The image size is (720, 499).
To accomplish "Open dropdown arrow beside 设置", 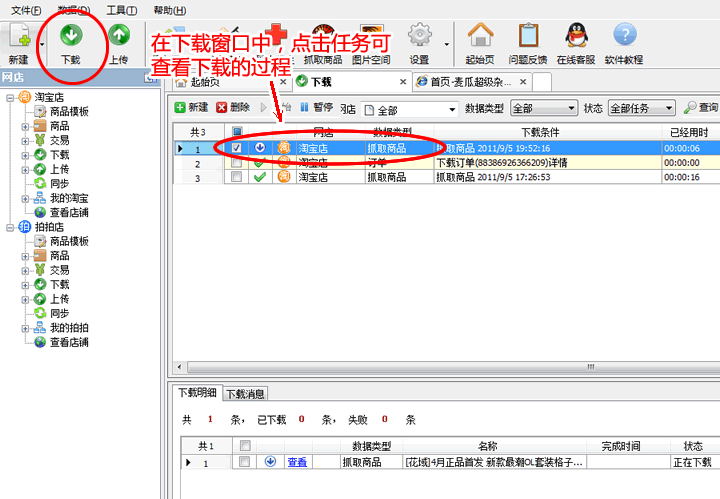I will 446,45.
